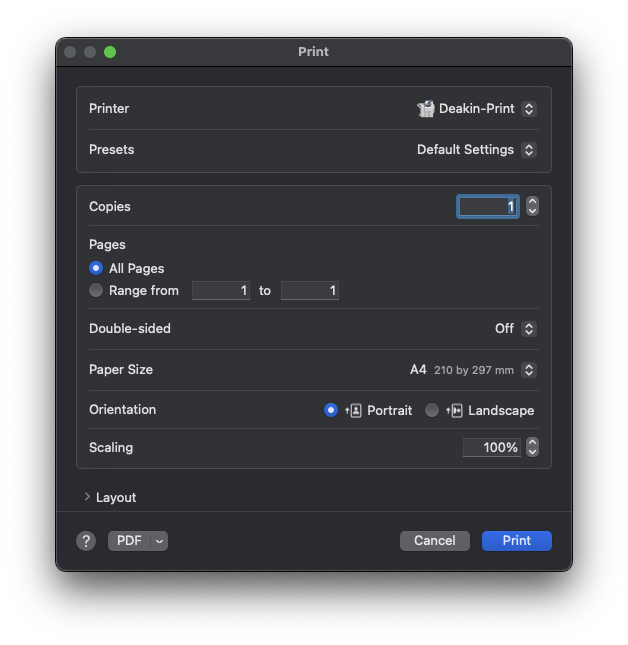Select the All Pages radio button
Image resolution: width=628 pixels, height=645 pixels.
[x=96, y=268]
